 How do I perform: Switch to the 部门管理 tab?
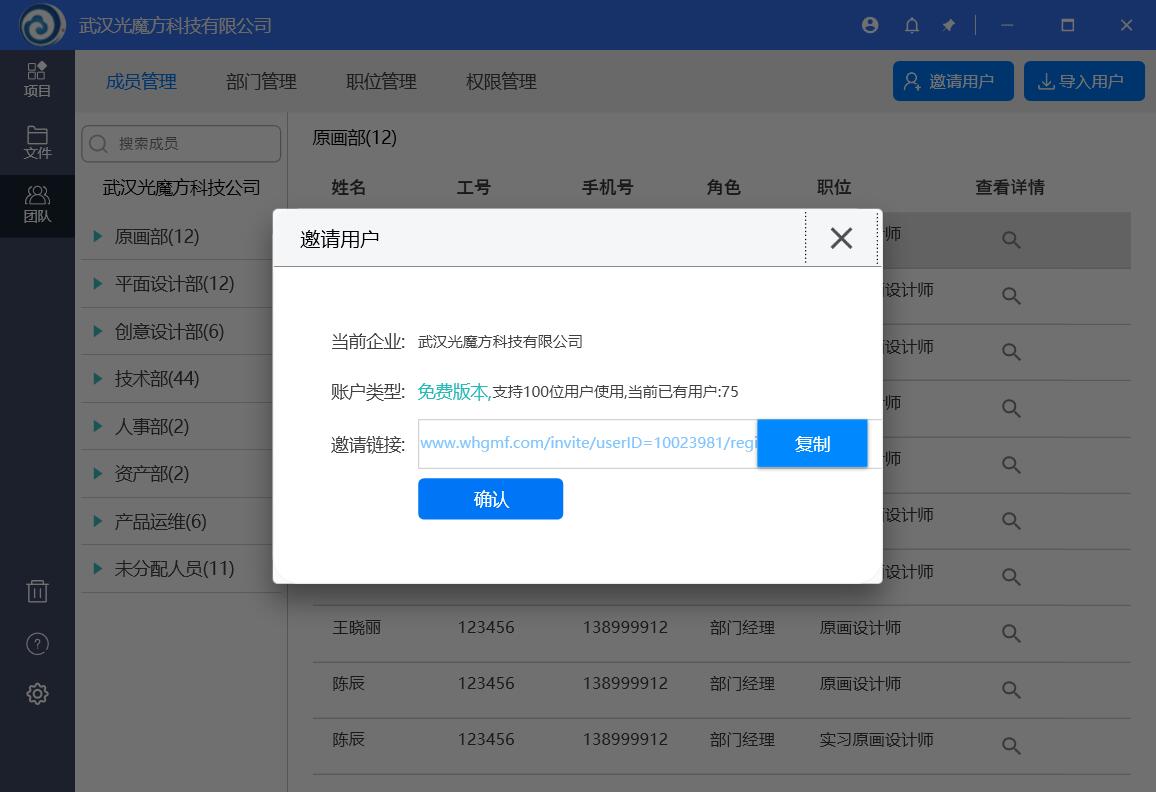point(261,81)
